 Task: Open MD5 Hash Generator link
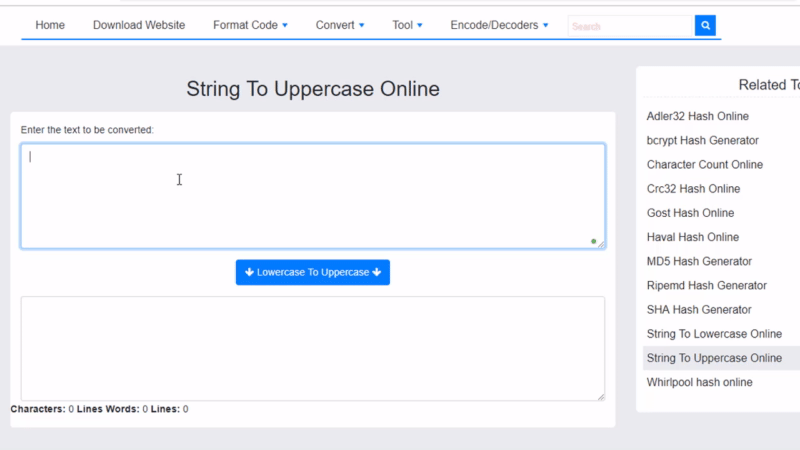699,261
